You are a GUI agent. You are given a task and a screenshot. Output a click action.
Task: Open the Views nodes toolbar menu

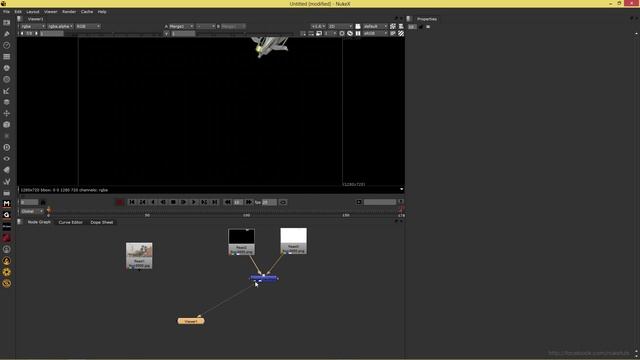point(7,159)
